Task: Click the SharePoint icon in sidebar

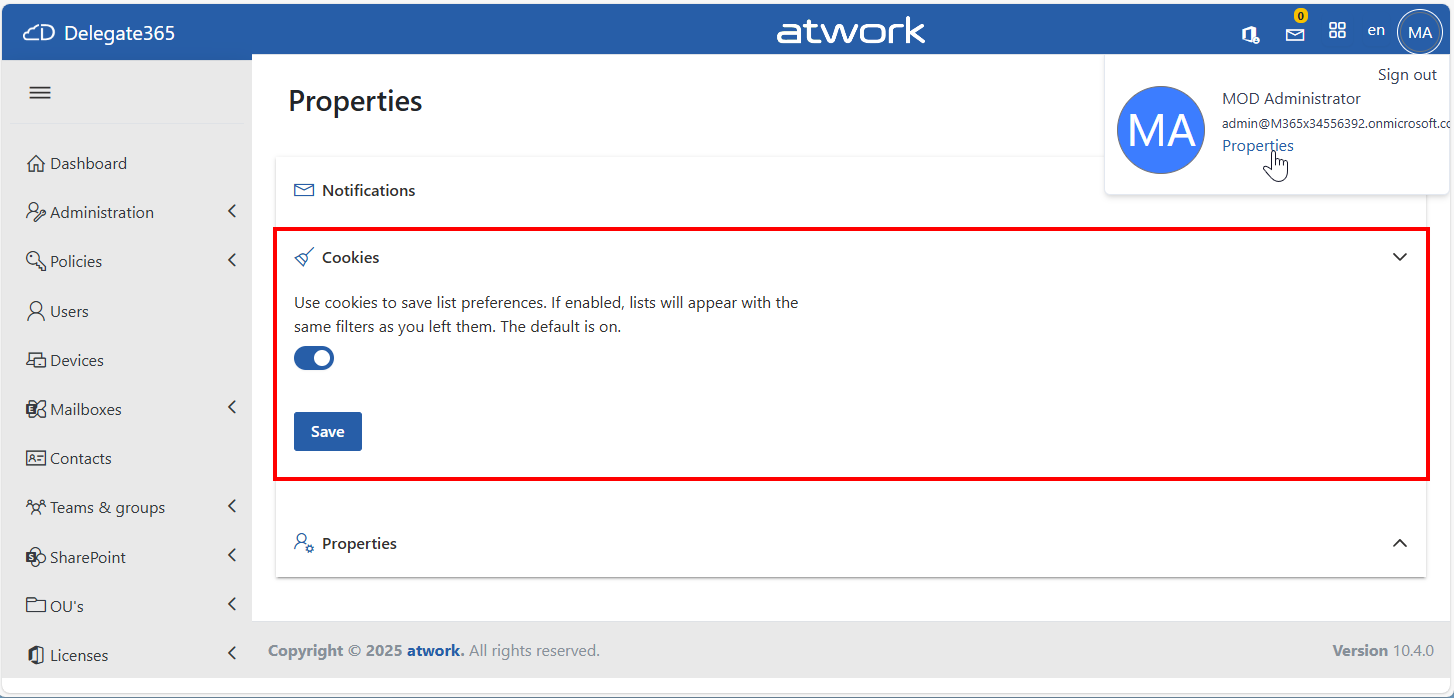Action: [36, 557]
